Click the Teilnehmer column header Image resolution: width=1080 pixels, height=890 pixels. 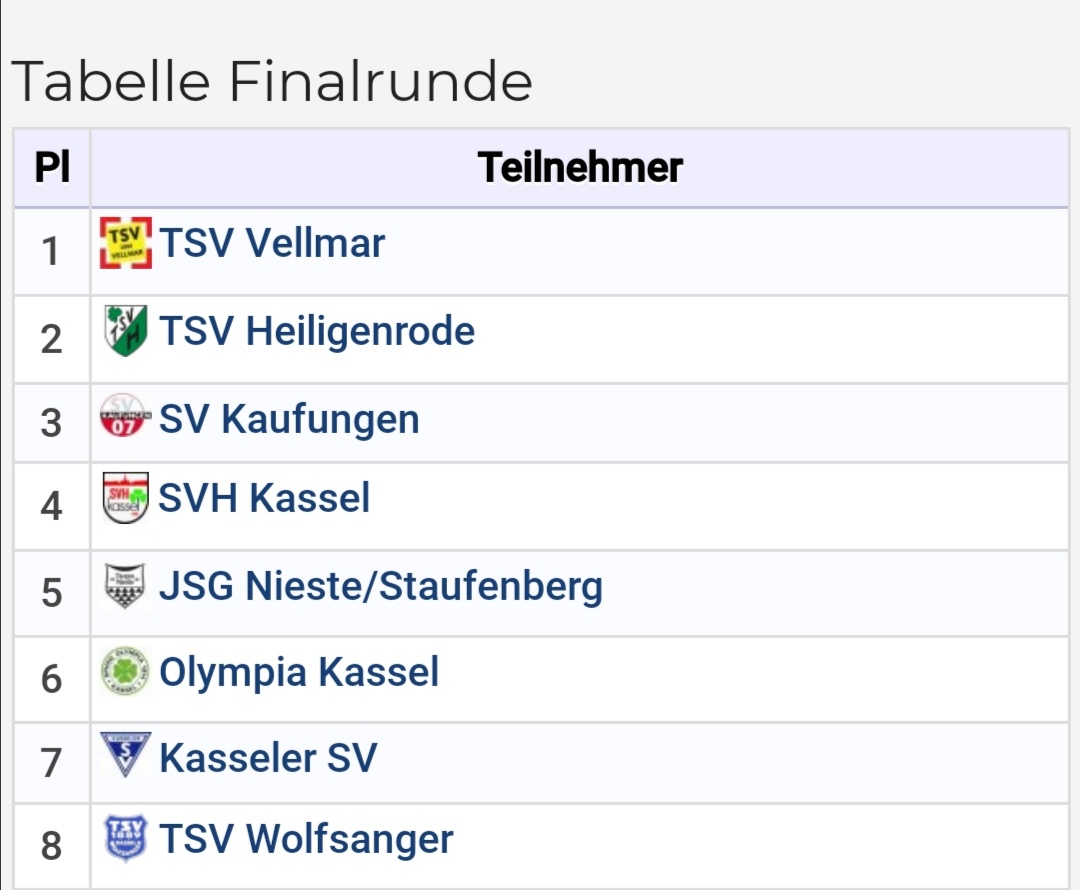click(x=579, y=167)
